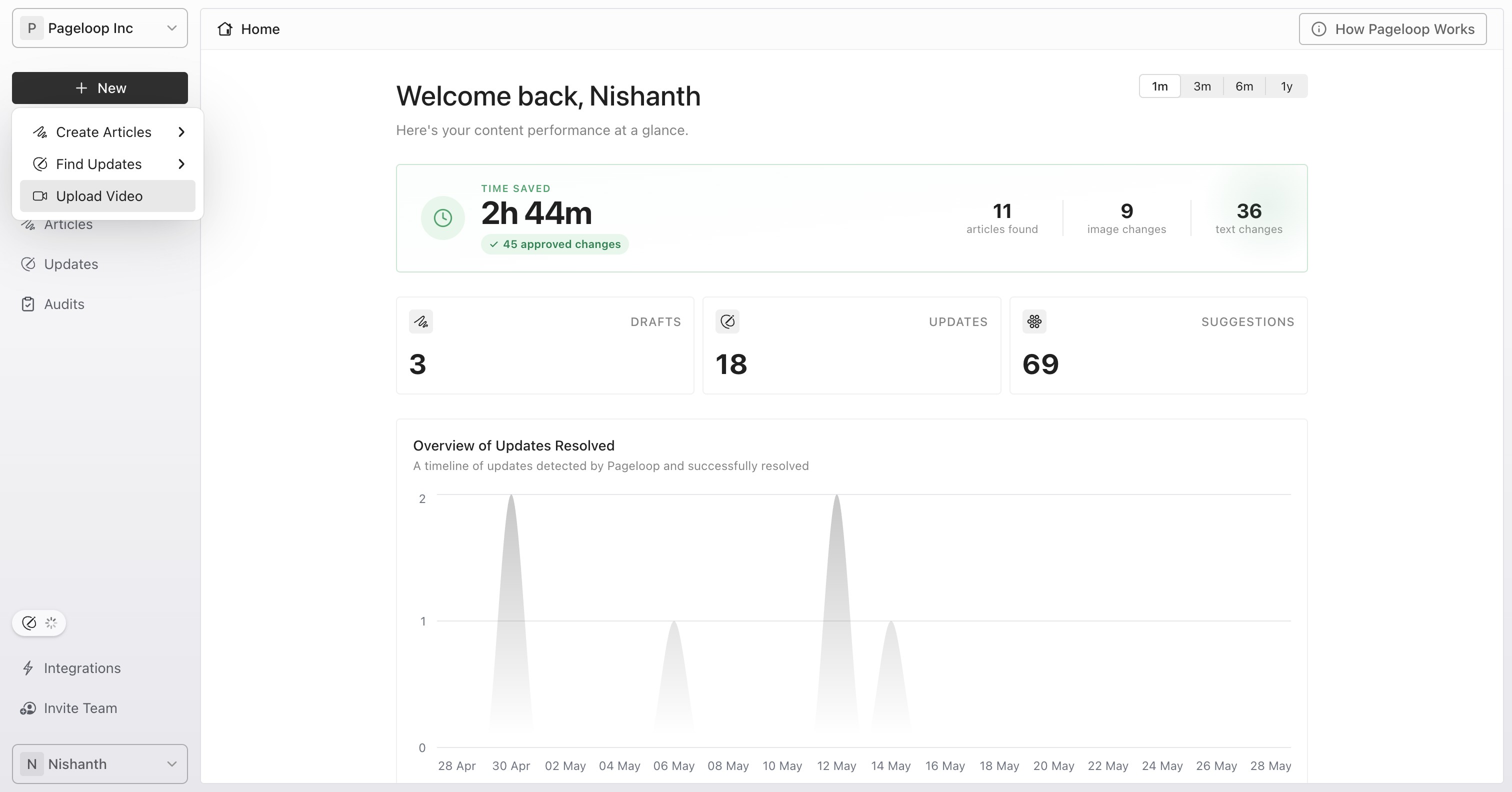Image resolution: width=1512 pixels, height=792 pixels.
Task: Click the Invite Team people icon
Action: tap(27, 708)
